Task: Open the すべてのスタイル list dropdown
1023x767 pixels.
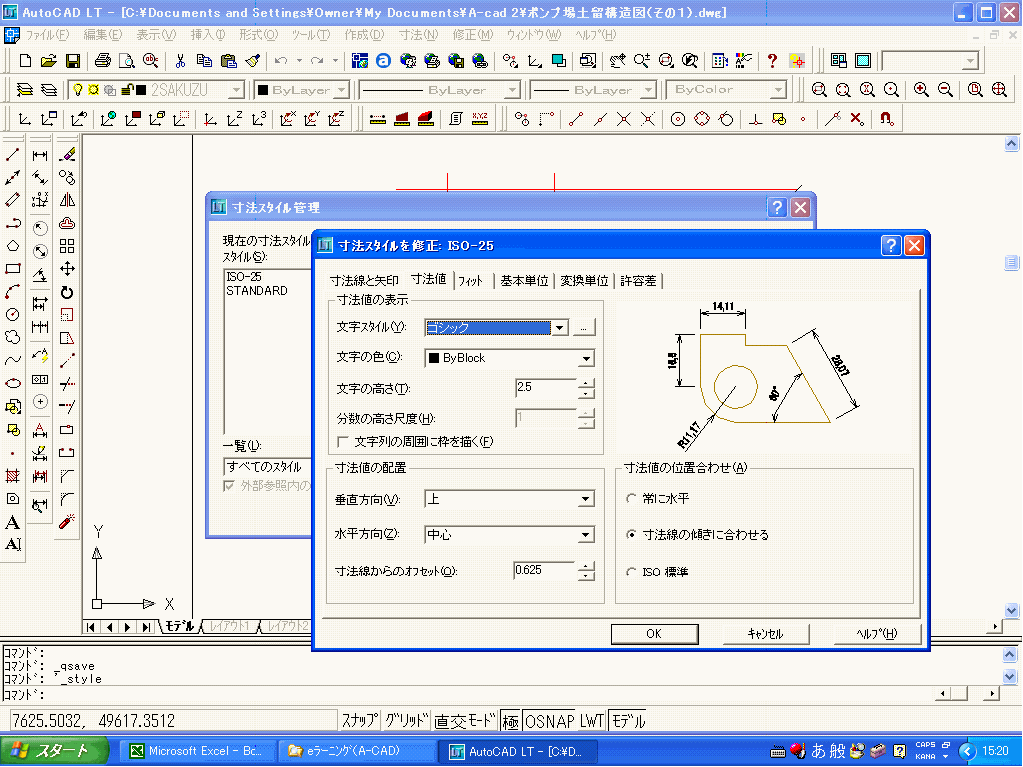Action: click(x=267, y=467)
